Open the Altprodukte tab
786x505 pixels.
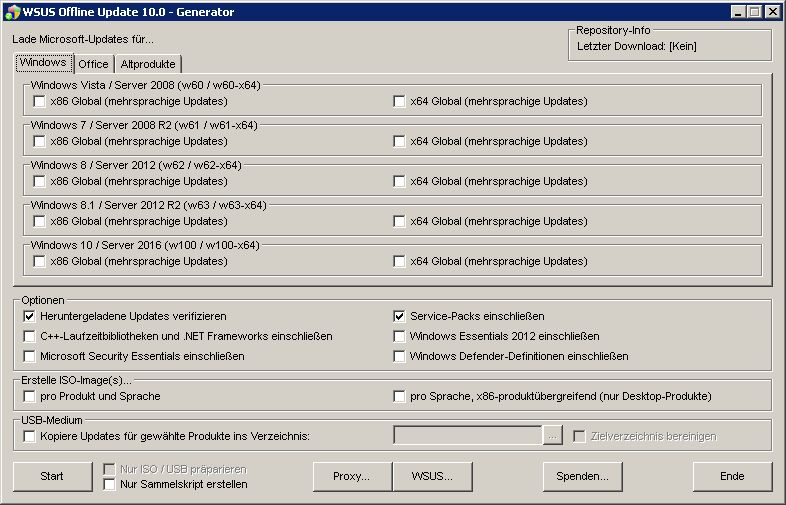(x=148, y=64)
